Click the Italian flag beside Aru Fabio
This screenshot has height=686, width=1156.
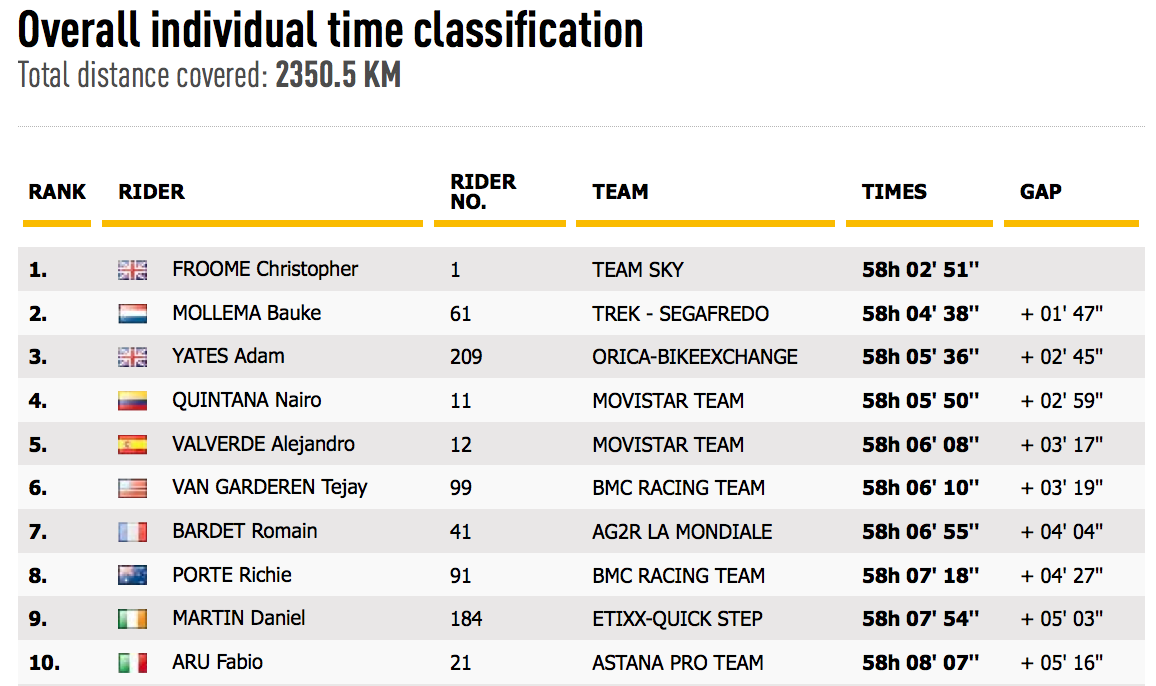[x=132, y=663]
